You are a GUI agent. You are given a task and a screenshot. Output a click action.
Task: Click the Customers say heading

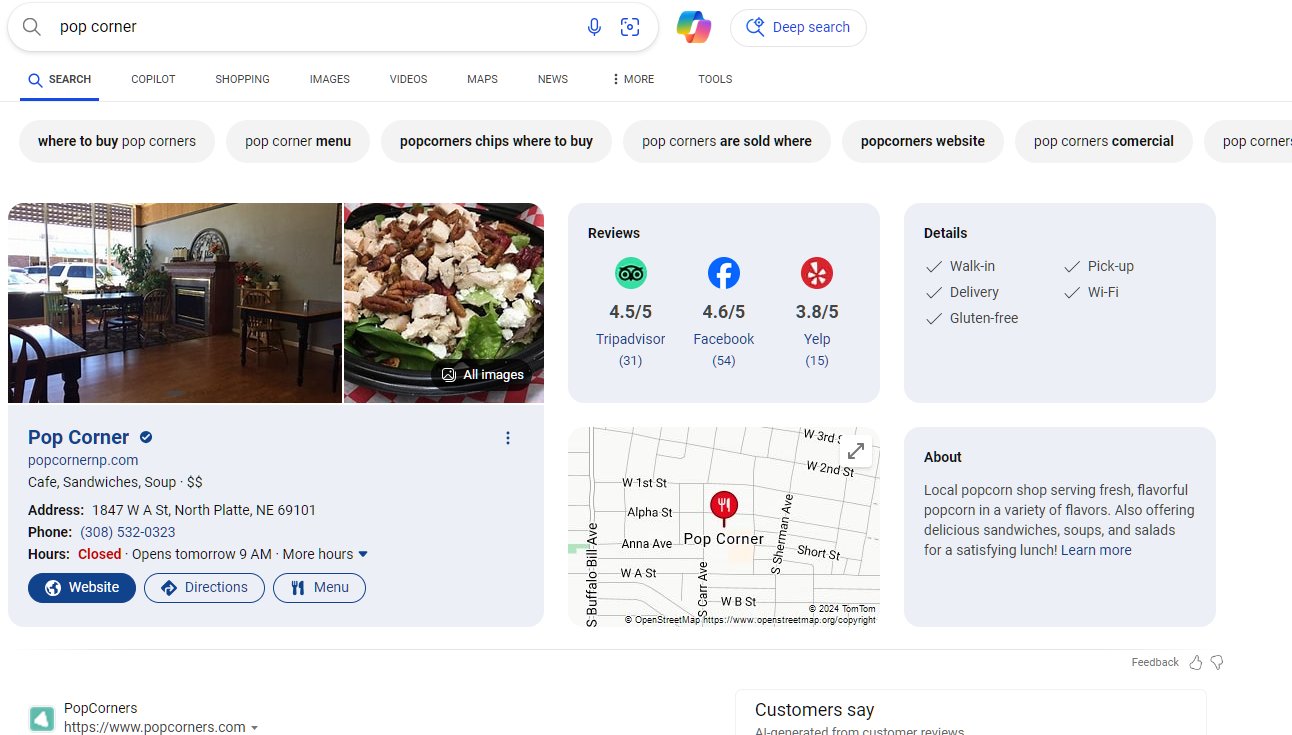(814, 710)
